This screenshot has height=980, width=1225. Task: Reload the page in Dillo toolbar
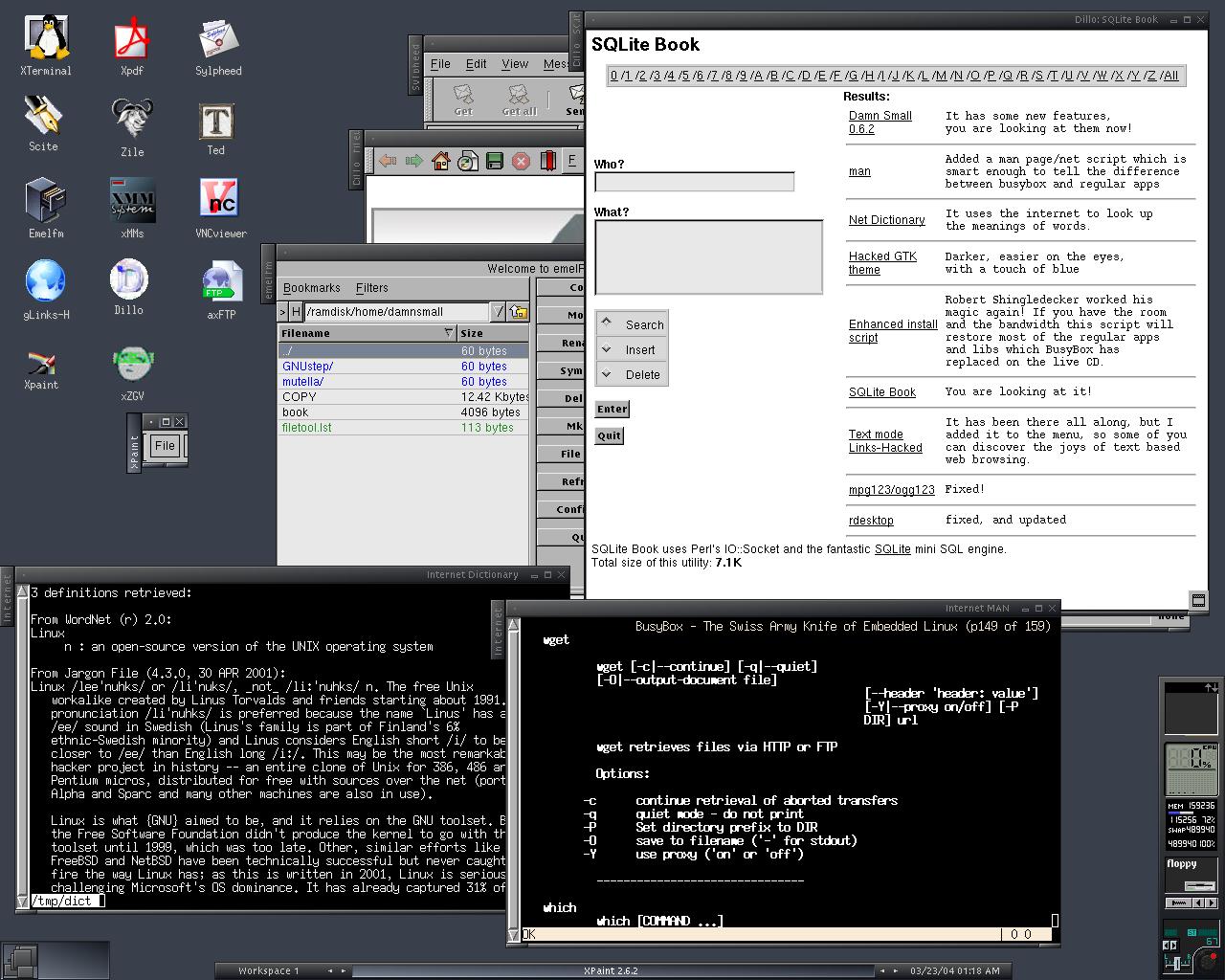[468, 161]
